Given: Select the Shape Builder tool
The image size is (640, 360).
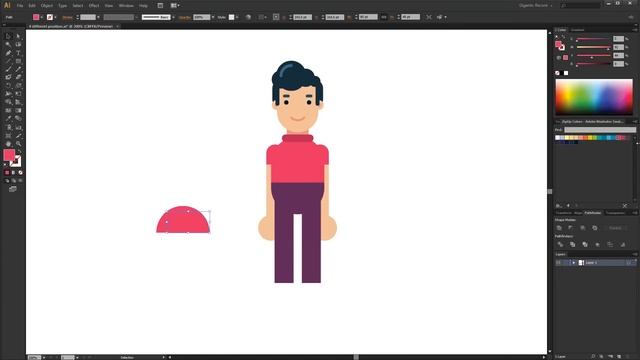Looking at the screenshot, I should click(8, 102).
